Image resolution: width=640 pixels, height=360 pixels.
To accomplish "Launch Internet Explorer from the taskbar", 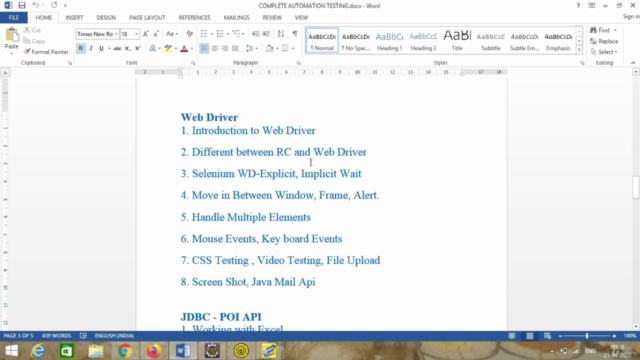I will 38,351.
